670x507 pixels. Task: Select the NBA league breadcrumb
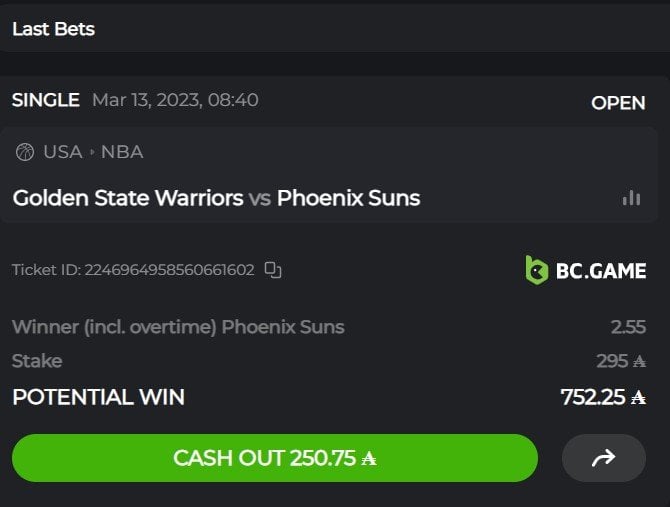(122, 152)
